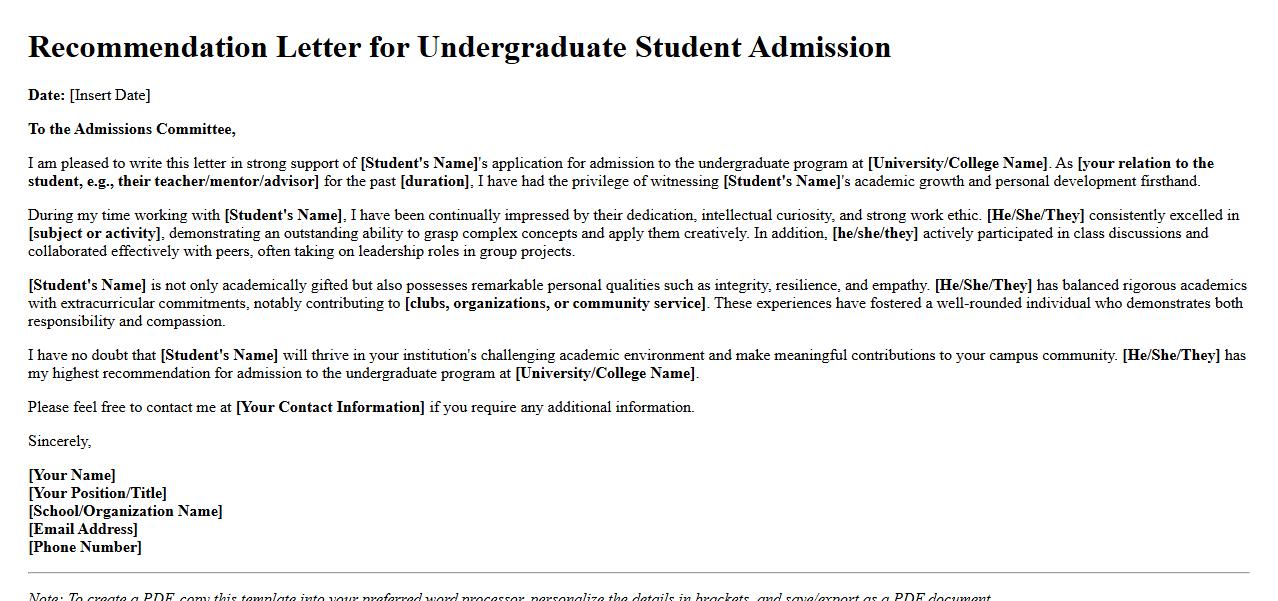Click the [School/Organization Name] placeholder
This screenshot has width=1278, height=601.
click(x=125, y=511)
